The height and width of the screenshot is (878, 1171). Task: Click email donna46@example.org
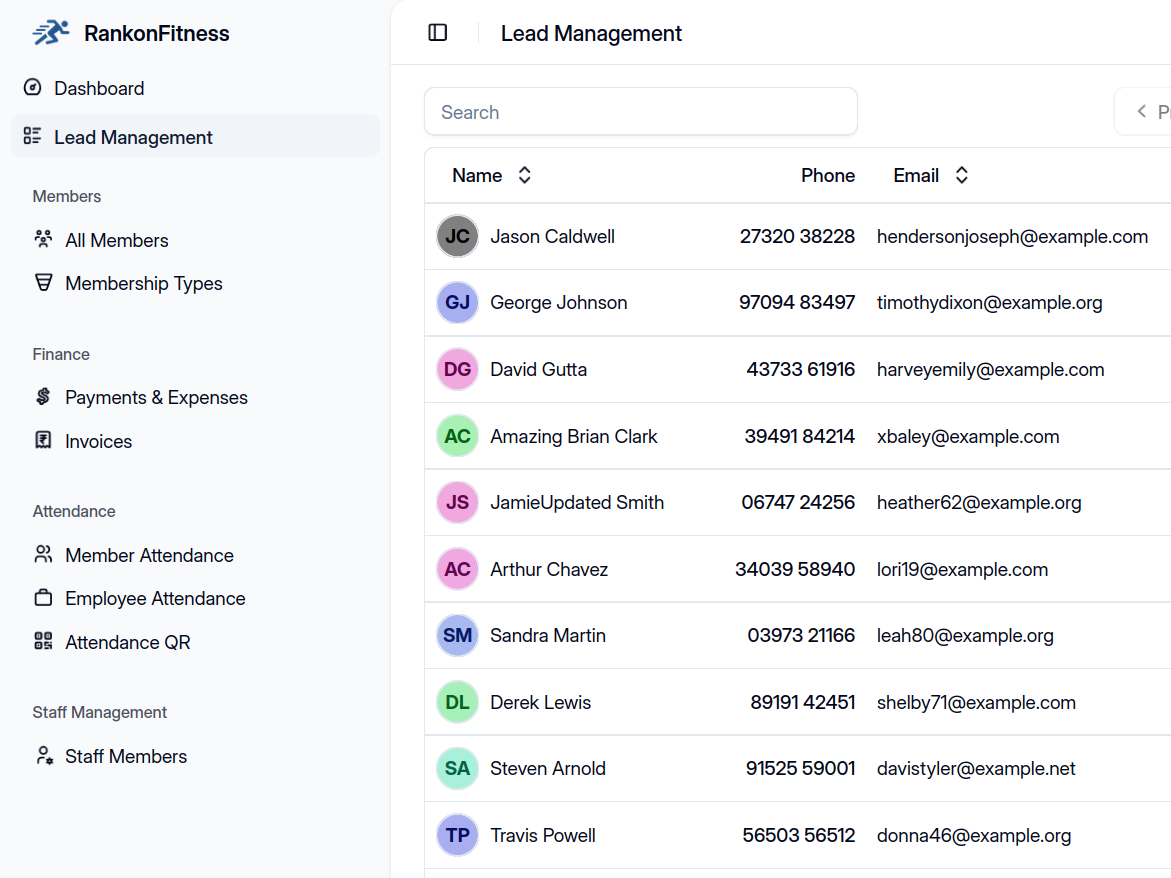click(974, 835)
